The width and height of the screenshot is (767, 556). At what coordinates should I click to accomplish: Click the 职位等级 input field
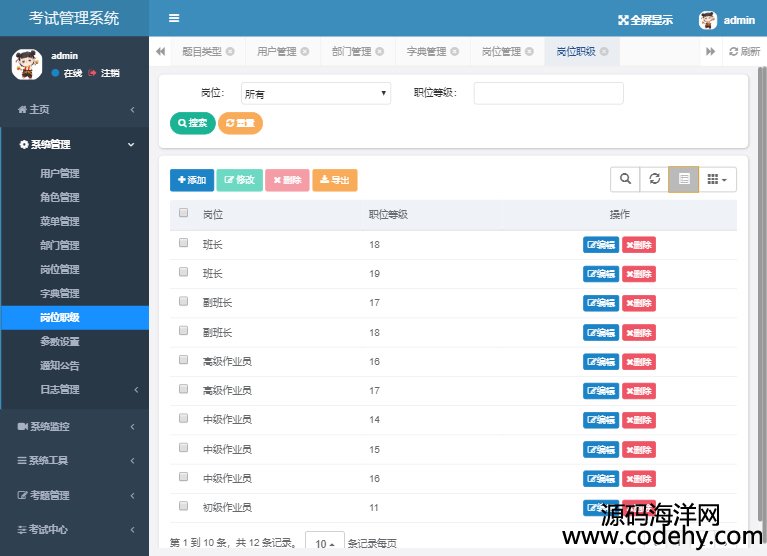click(x=548, y=93)
